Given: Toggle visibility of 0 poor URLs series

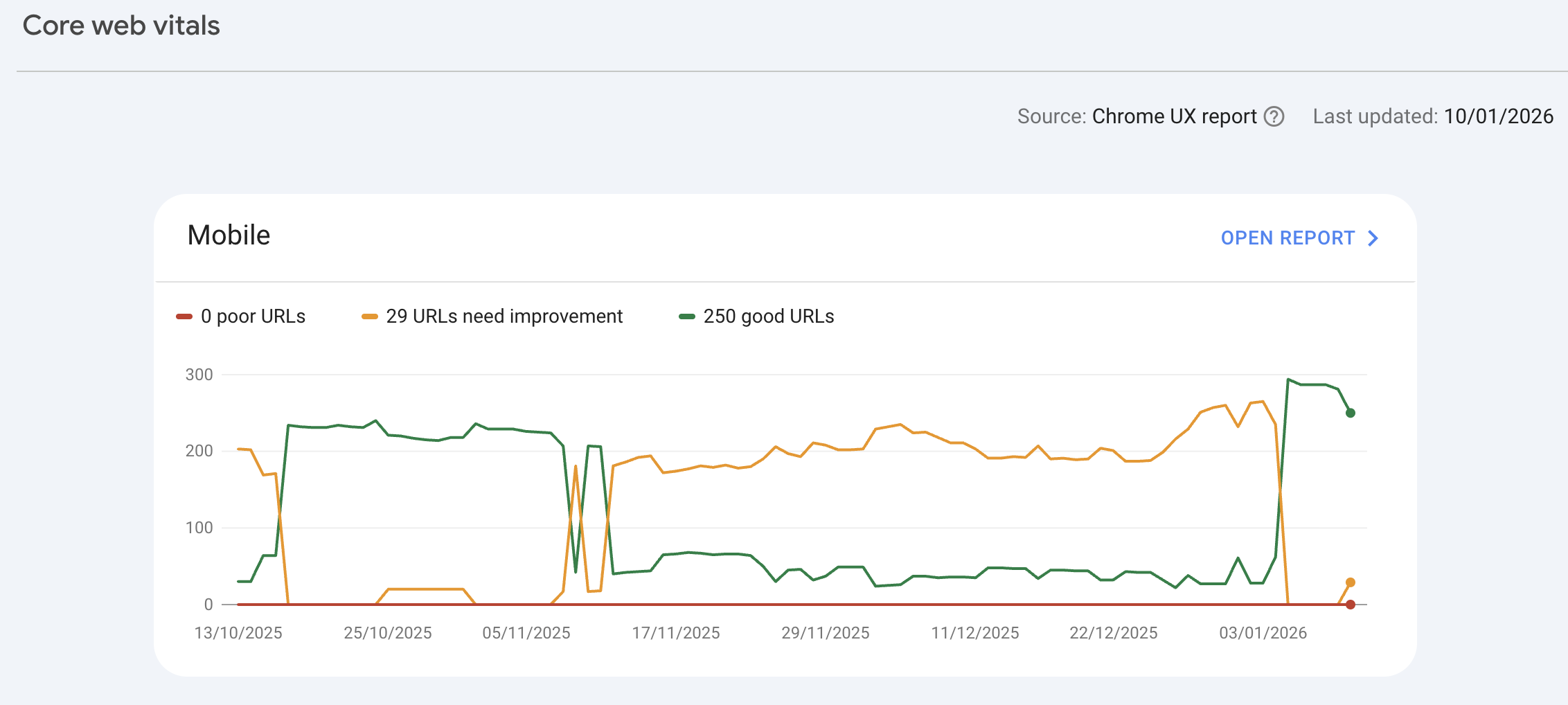Looking at the screenshot, I should pos(241,316).
